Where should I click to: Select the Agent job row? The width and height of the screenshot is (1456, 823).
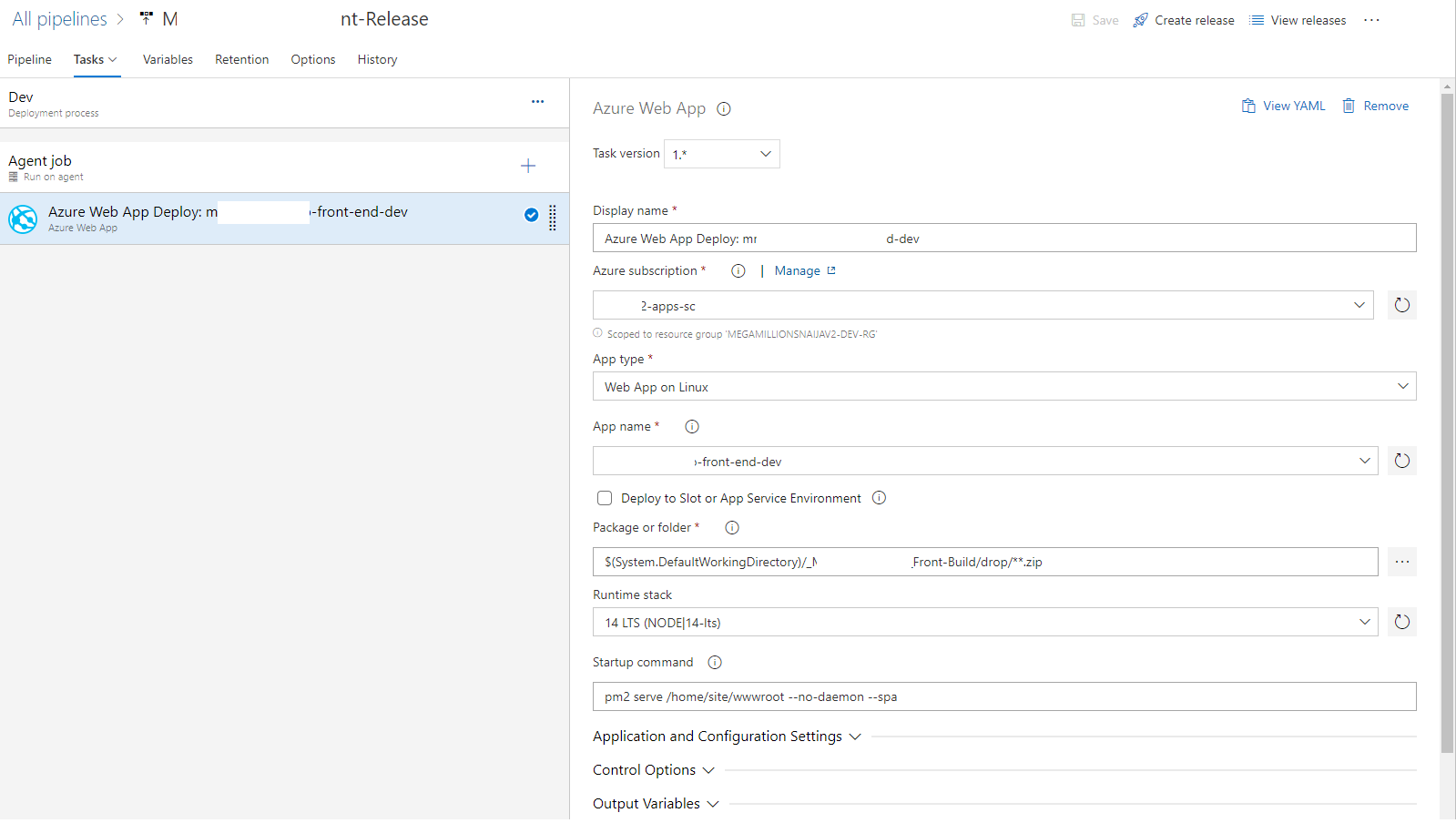(x=284, y=167)
